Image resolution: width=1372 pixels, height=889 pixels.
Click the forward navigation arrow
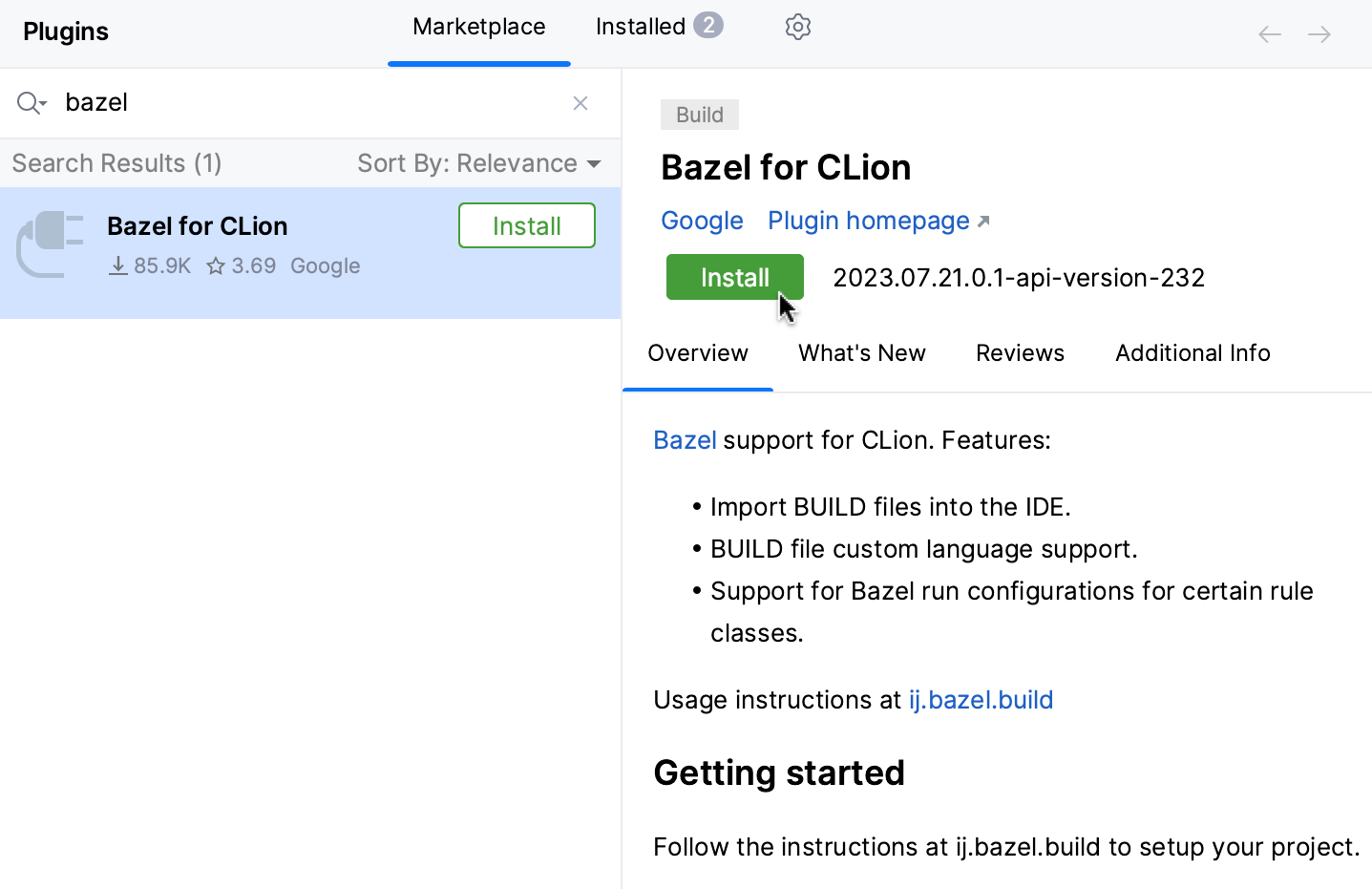tap(1319, 33)
